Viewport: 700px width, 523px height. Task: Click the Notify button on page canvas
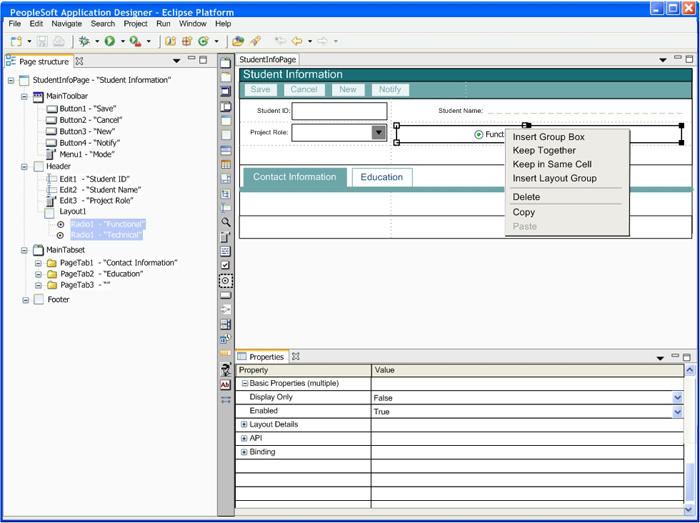click(390, 89)
